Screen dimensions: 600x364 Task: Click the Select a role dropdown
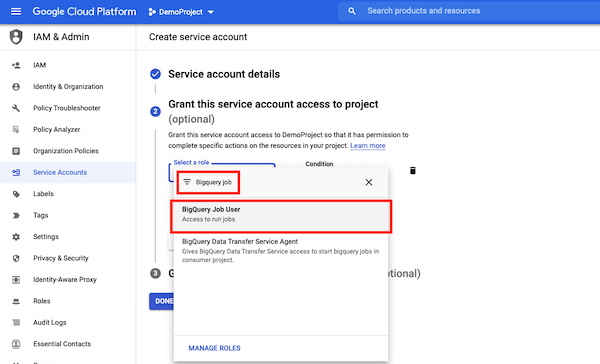pos(222,172)
